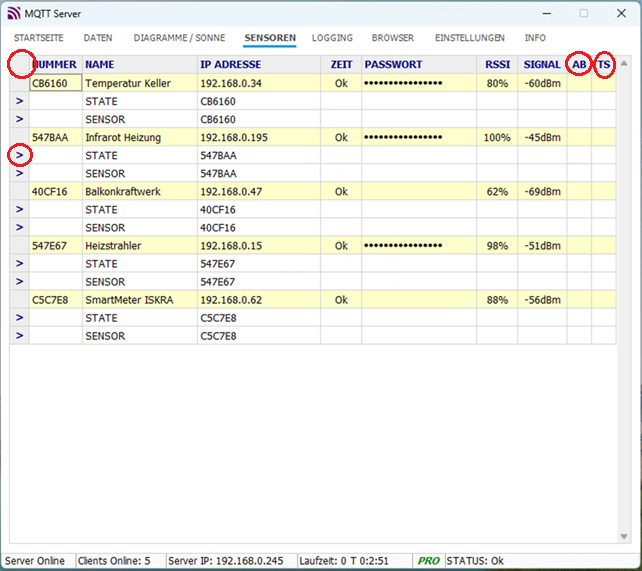
Task: Click the PRO label in status bar
Action: 428,561
